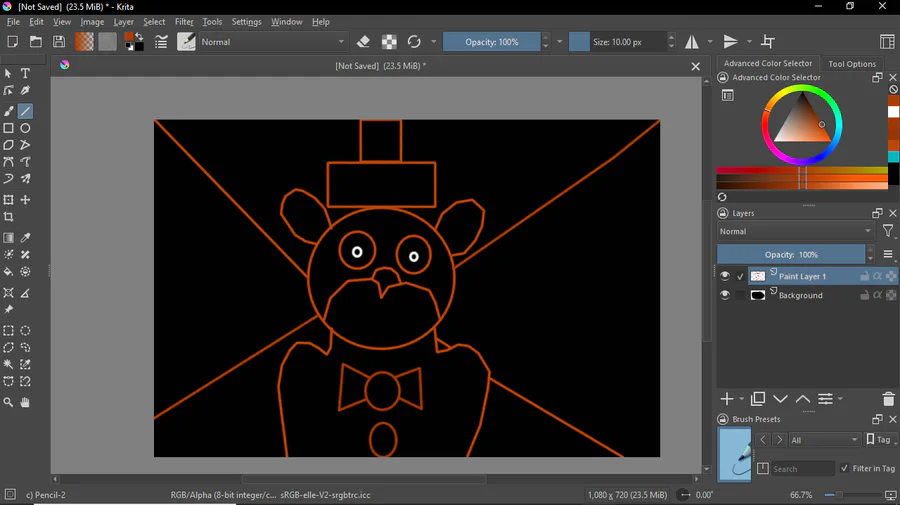Select the Measure tool
Screen dimensions: 900x505
[x=25, y=293]
